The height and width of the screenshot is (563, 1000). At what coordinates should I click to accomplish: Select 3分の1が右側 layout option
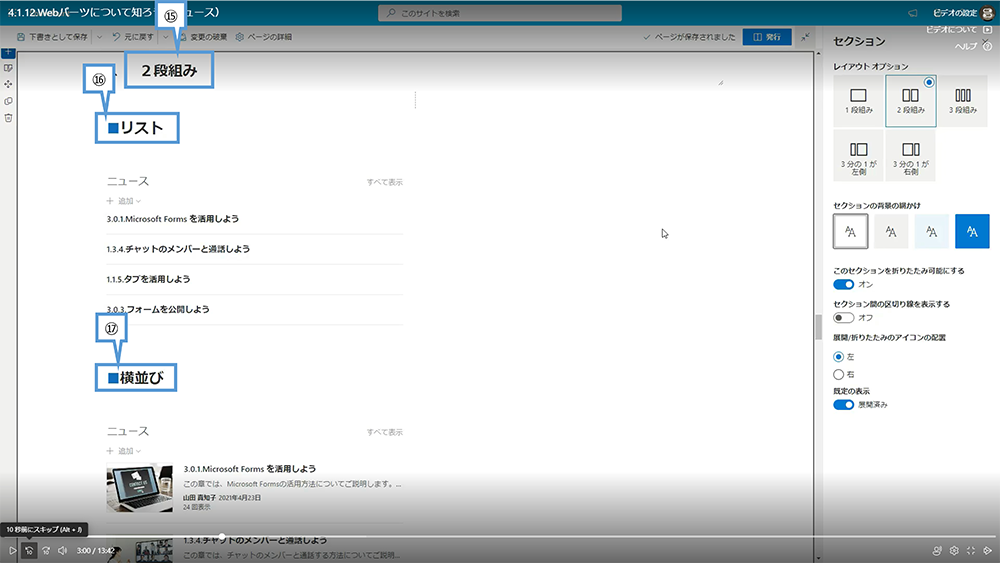click(x=910, y=156)
